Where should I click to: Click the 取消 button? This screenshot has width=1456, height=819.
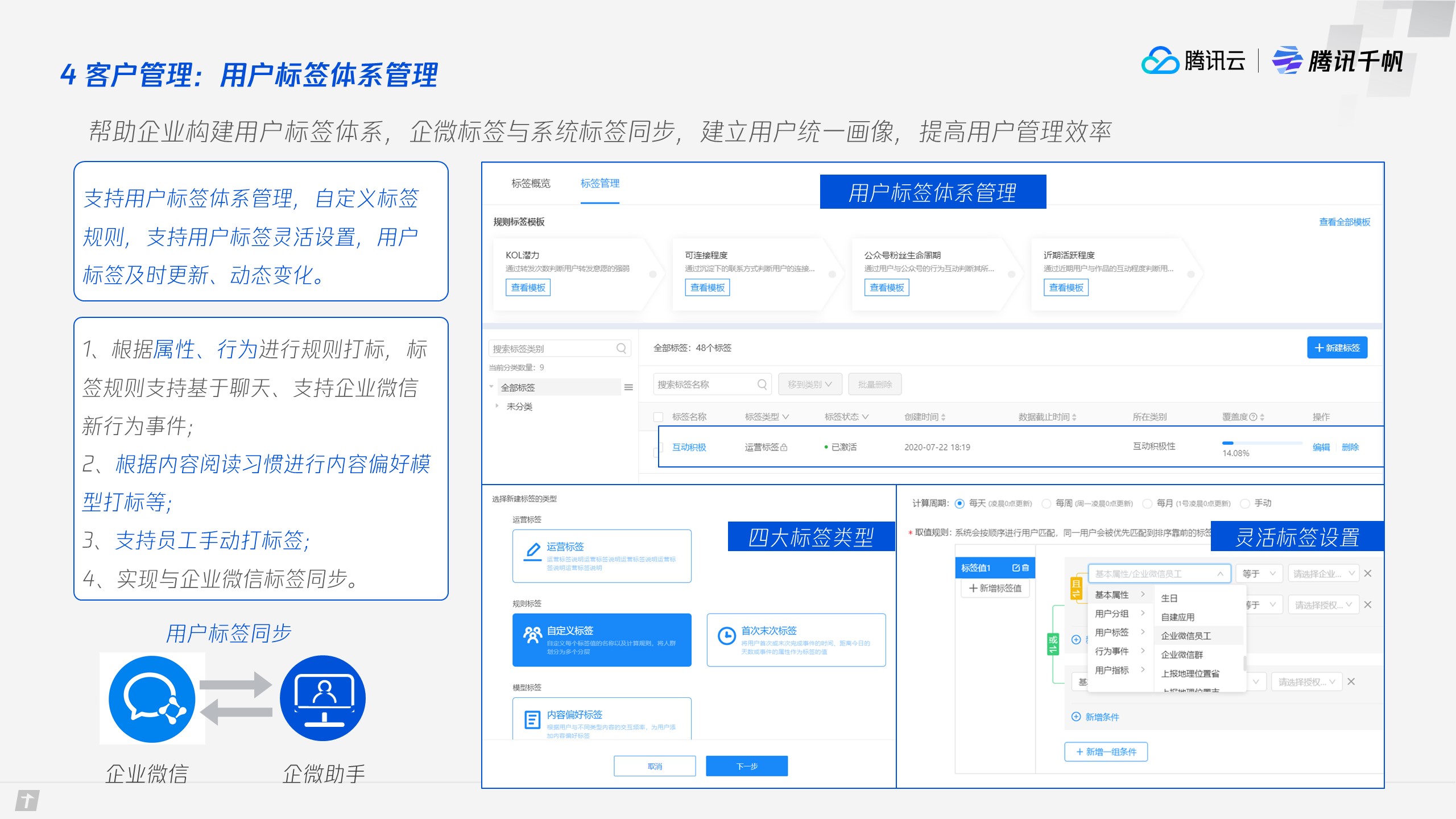click(x=655, y=766)
